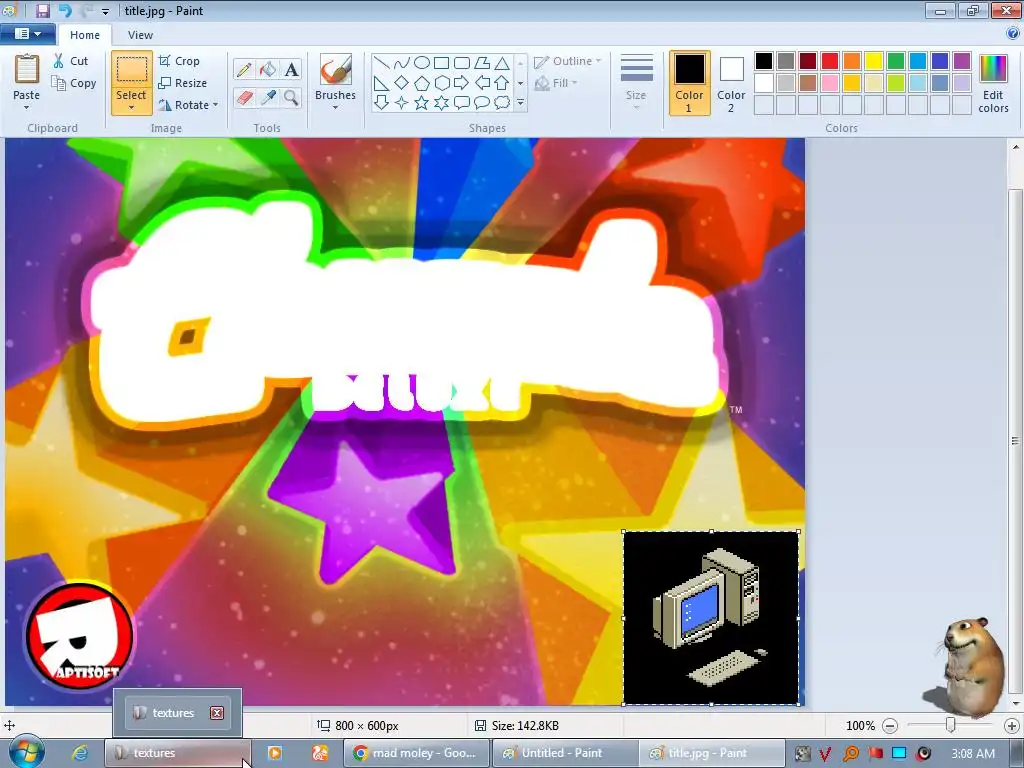Viewport: 1024px width, 768px height.
Task: Click the zoom in plus button
Action: click(x=1012, y=726)
